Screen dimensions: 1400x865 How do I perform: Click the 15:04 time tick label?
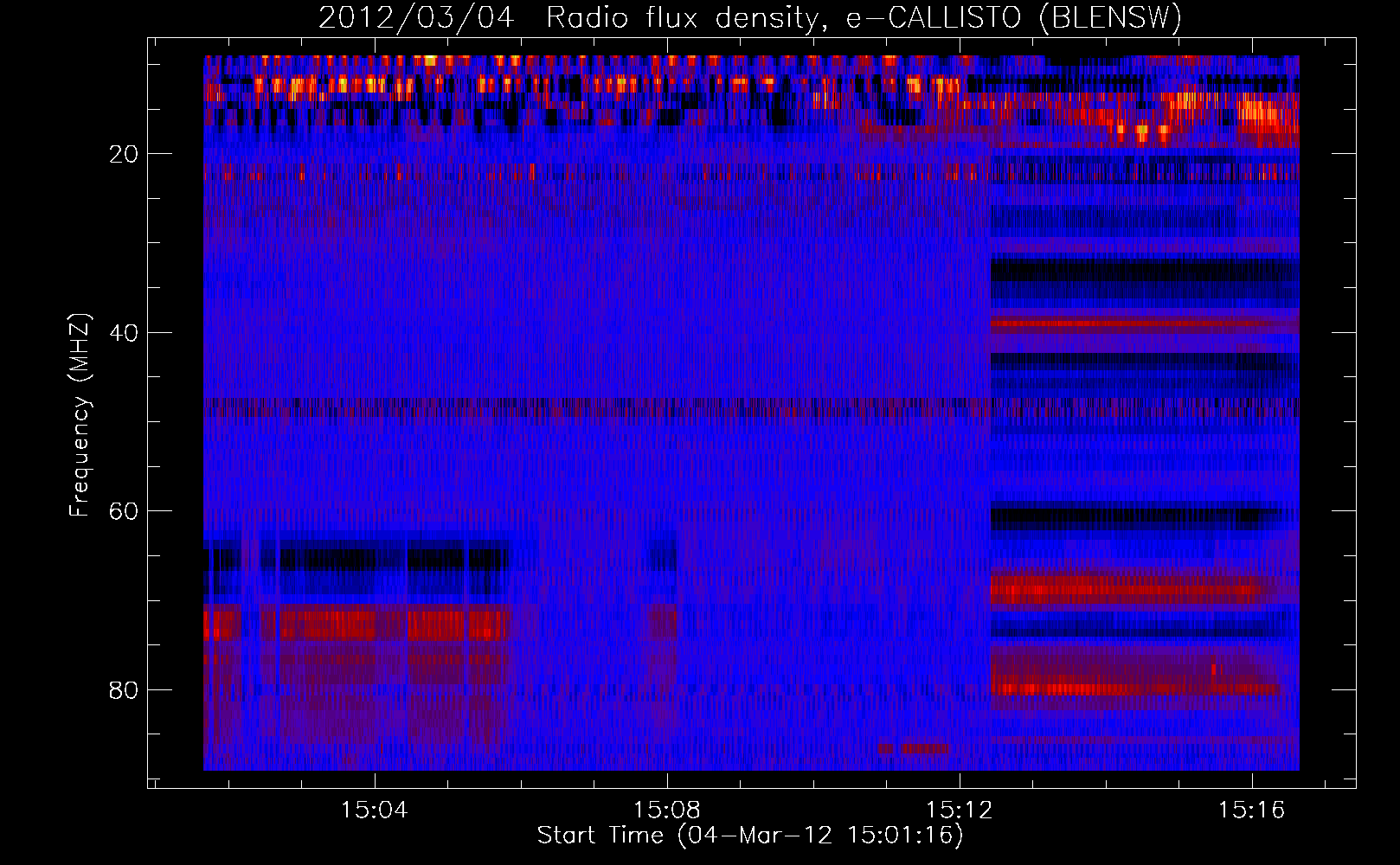(374, 811)
